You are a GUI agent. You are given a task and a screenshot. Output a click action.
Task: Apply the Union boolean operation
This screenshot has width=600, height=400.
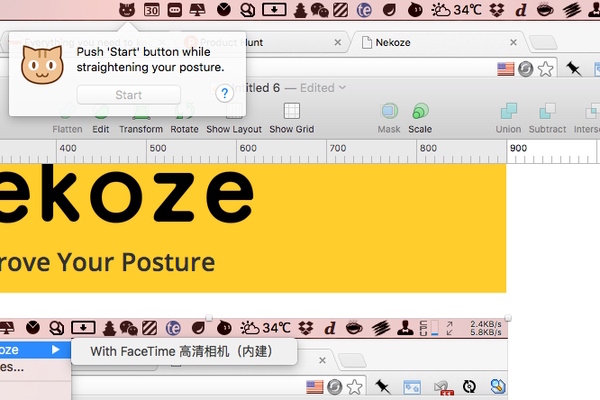(x=508, y=119)
